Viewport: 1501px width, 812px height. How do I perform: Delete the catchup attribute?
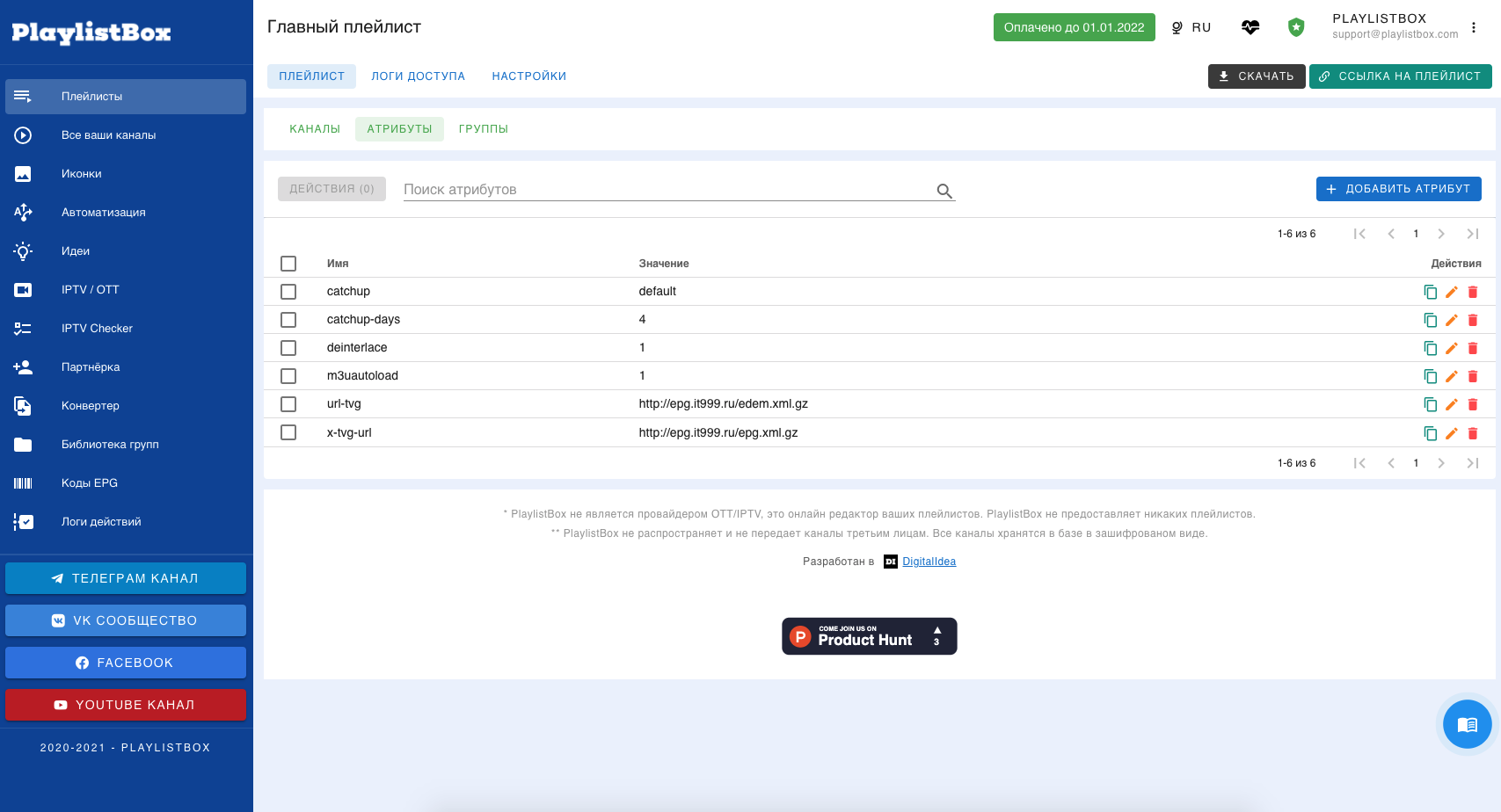[1473, 292]
